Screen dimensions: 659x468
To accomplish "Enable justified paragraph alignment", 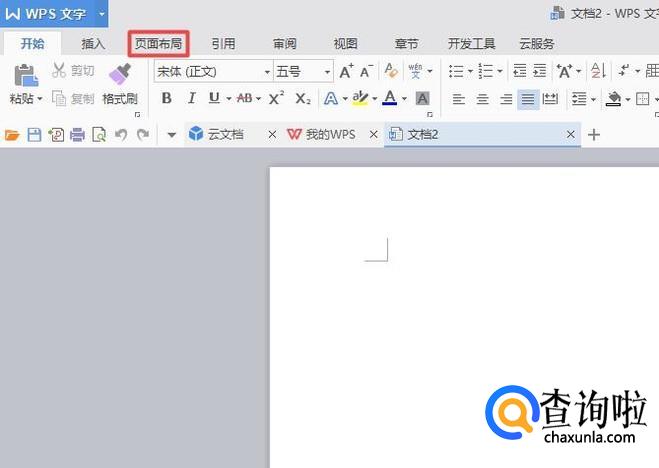I will 527,99.
